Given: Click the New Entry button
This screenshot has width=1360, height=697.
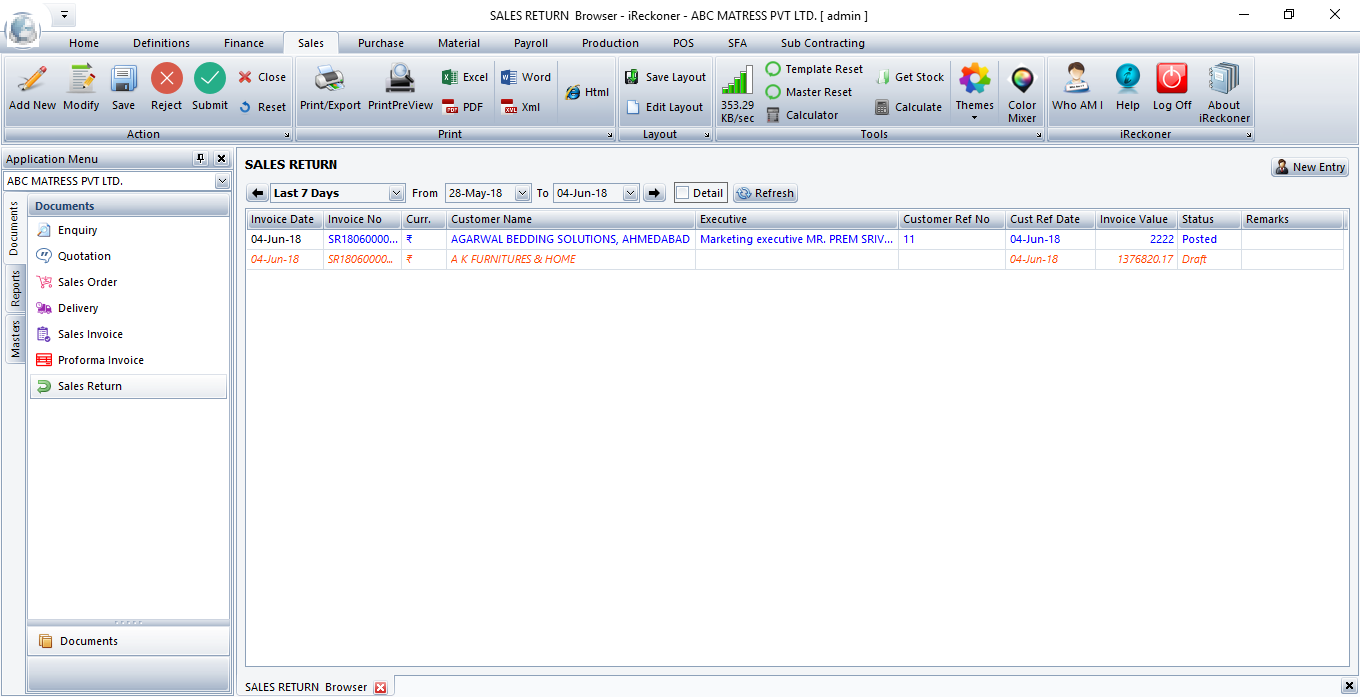Looking at the screenshot, I should click(1309, 167).
